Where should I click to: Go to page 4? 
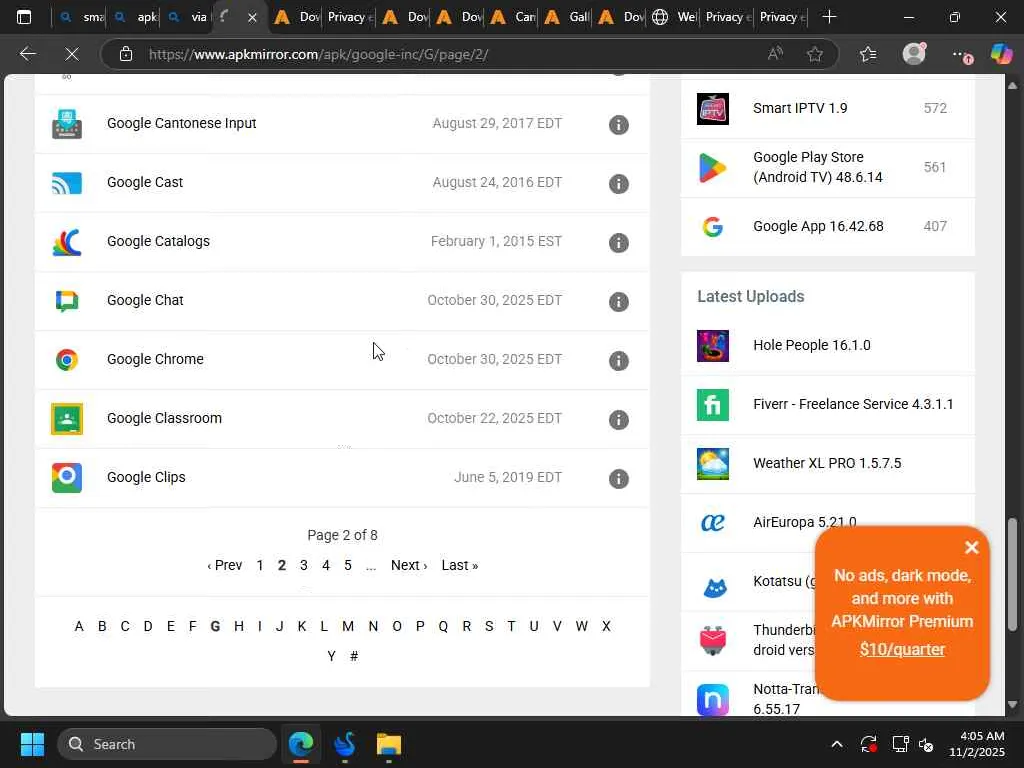[326, 565]
